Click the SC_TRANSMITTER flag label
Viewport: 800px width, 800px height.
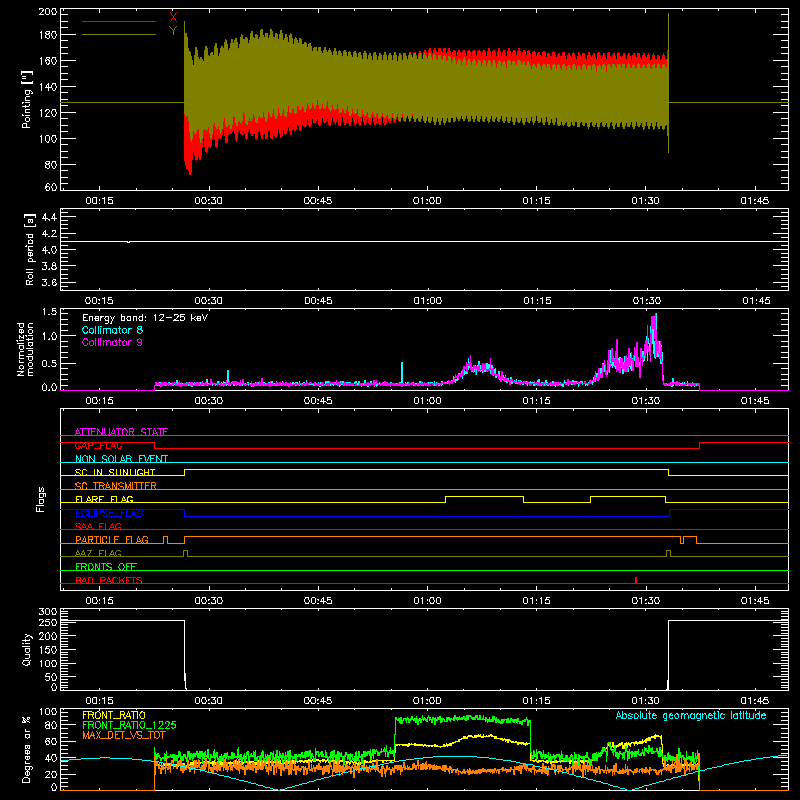coord(116,486)
